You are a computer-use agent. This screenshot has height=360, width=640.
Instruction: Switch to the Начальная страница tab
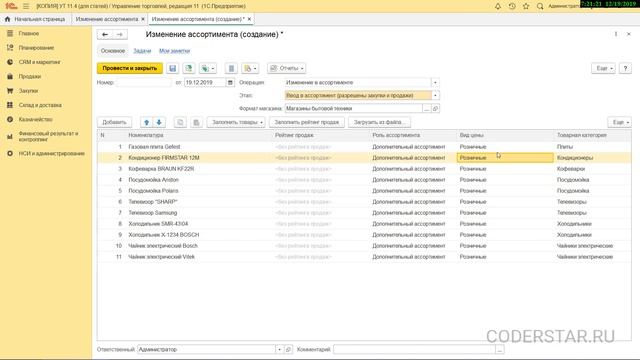click(x=35, y=19)
